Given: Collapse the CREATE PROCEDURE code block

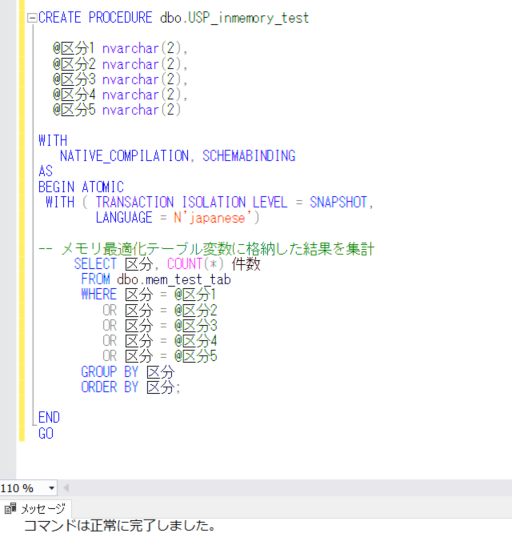Looking at the screenshot, I should [32, 18].
